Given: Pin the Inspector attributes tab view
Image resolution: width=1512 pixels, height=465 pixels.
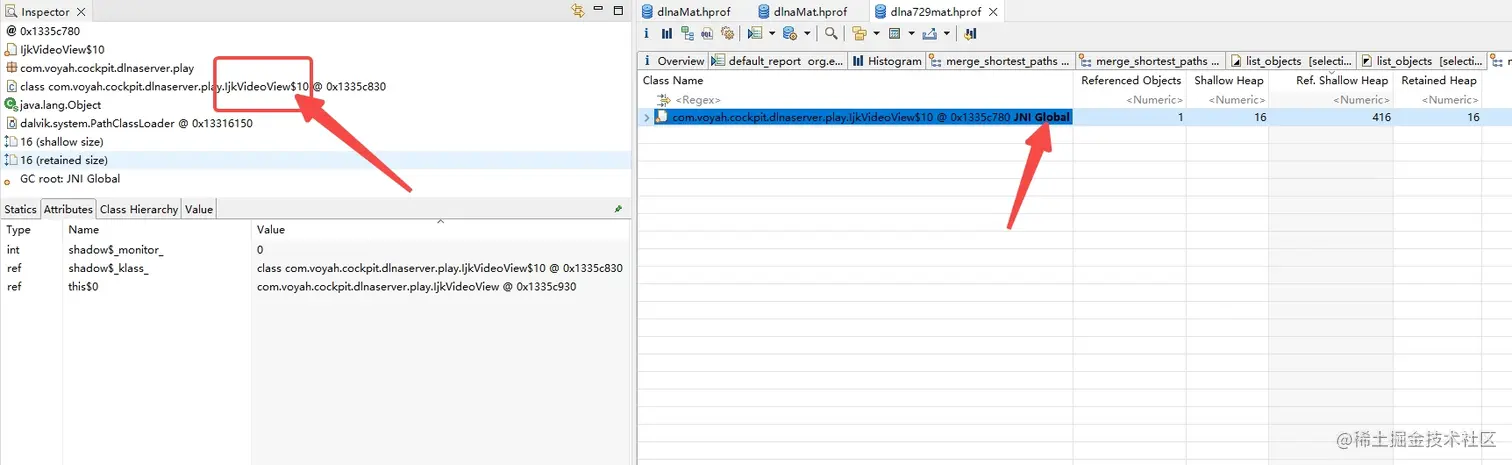Looking at the screenshot, I should pos(618,209).
